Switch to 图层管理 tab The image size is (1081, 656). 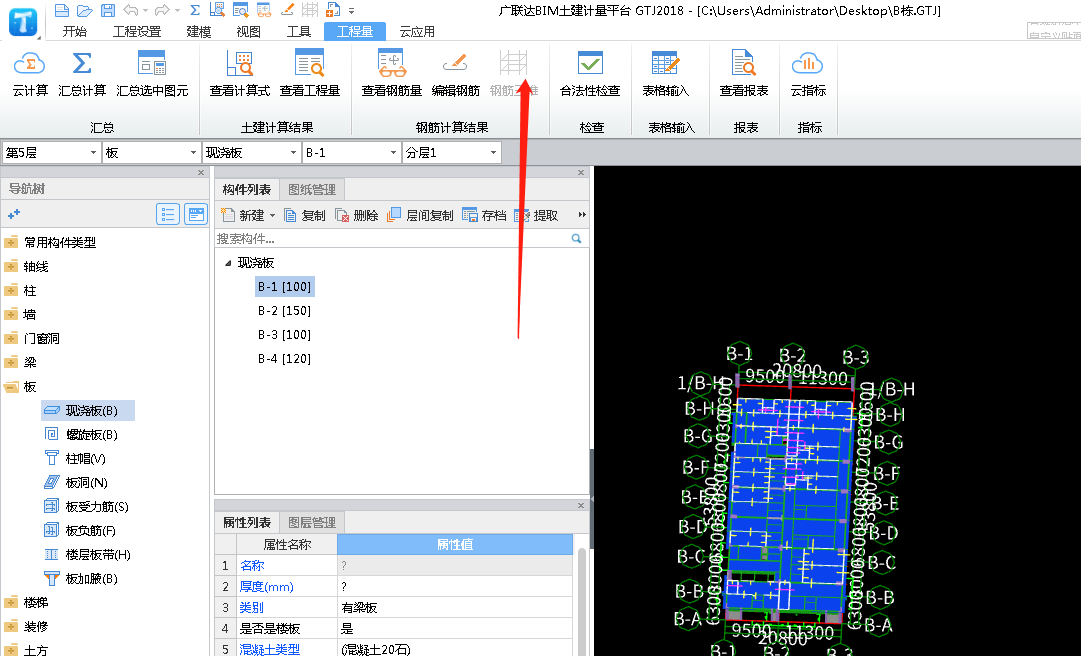coord(312,522)
